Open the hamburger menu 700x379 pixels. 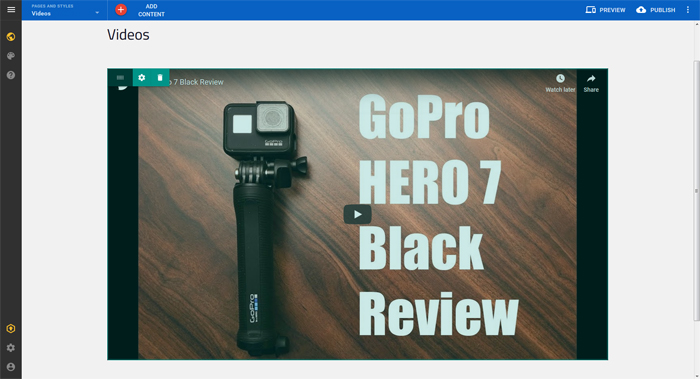[x=11, y=9]
